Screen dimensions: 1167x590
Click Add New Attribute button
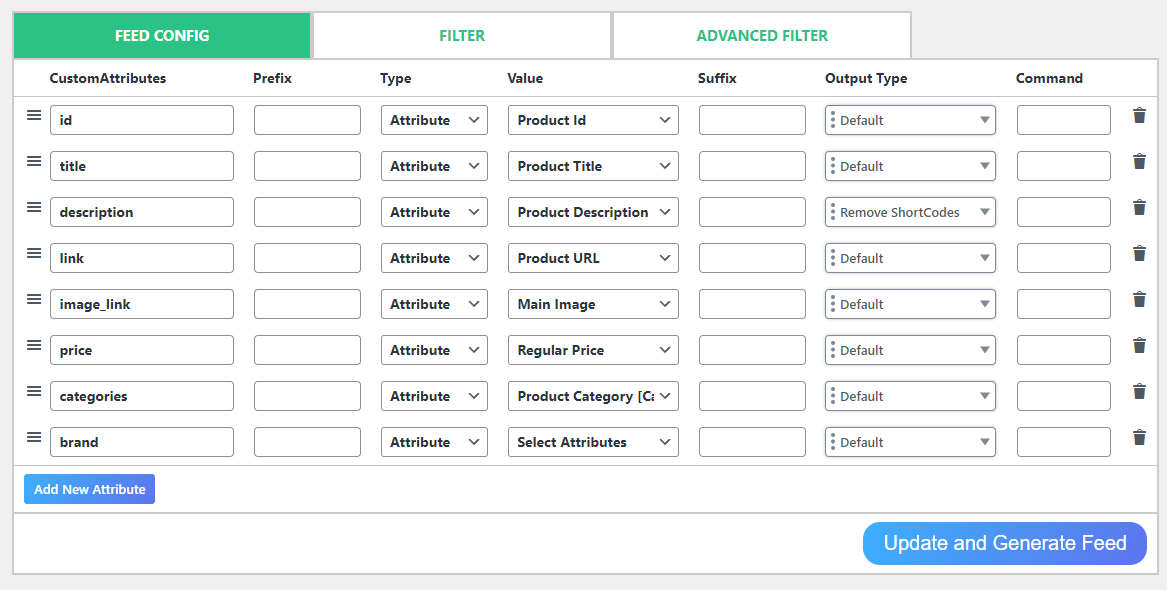click(x=90, y=489)
